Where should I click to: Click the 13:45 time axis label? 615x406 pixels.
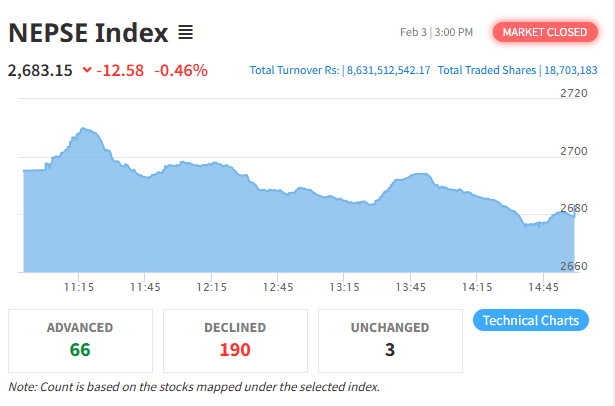click(410, 287)
